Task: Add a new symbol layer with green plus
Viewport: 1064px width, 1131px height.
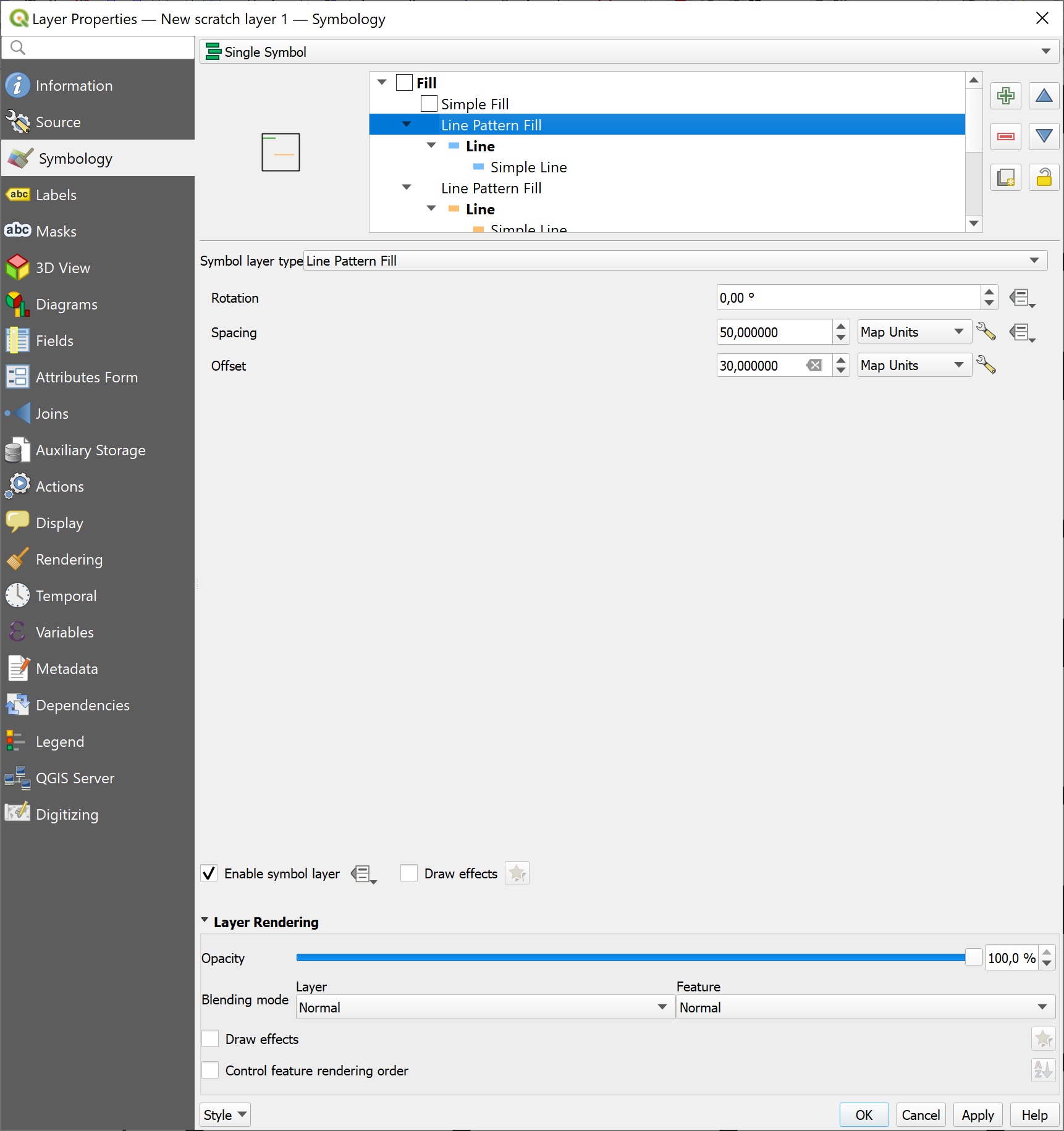Action: tap(1005, 96)
